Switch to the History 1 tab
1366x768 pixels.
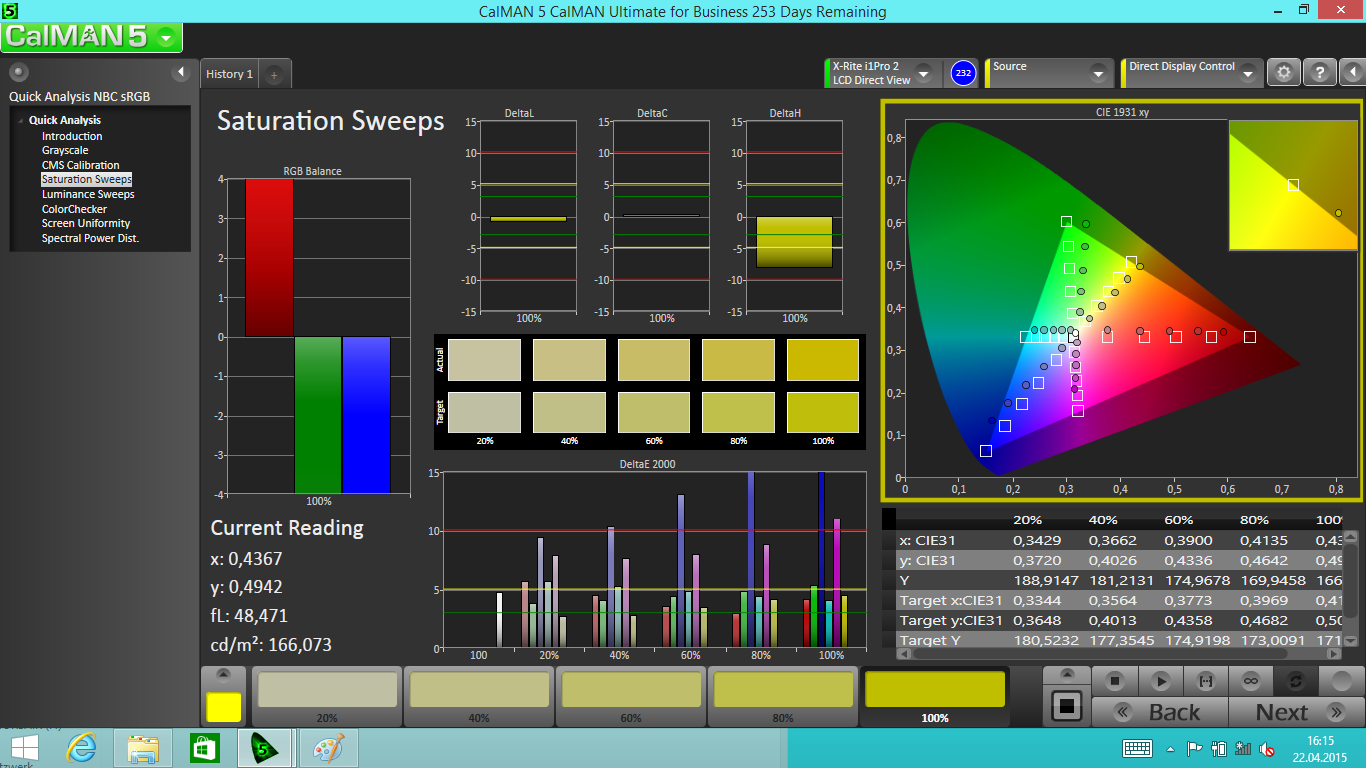[x=229, y=74]
